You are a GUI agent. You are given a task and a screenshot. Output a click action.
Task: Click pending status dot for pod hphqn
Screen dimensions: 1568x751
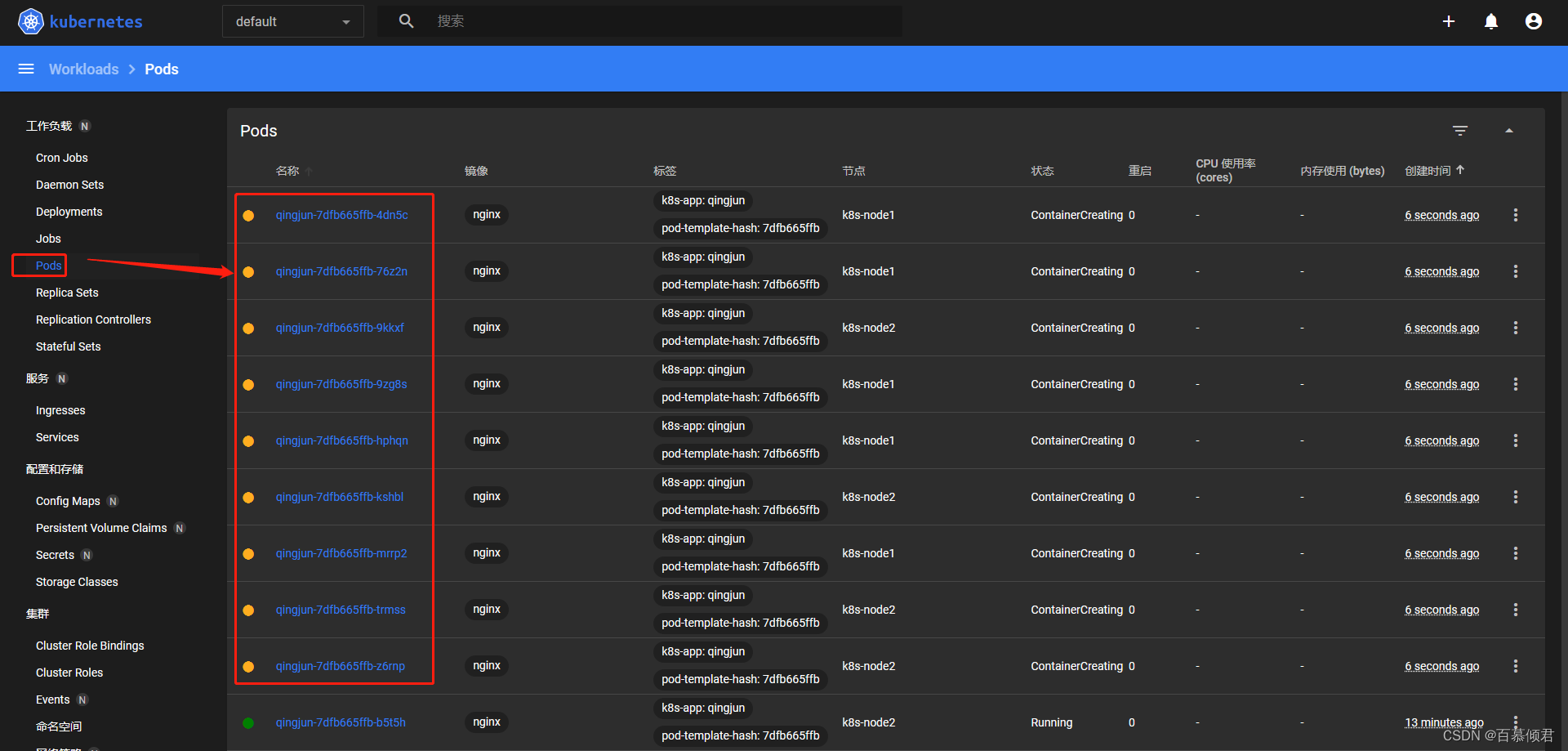248,441
